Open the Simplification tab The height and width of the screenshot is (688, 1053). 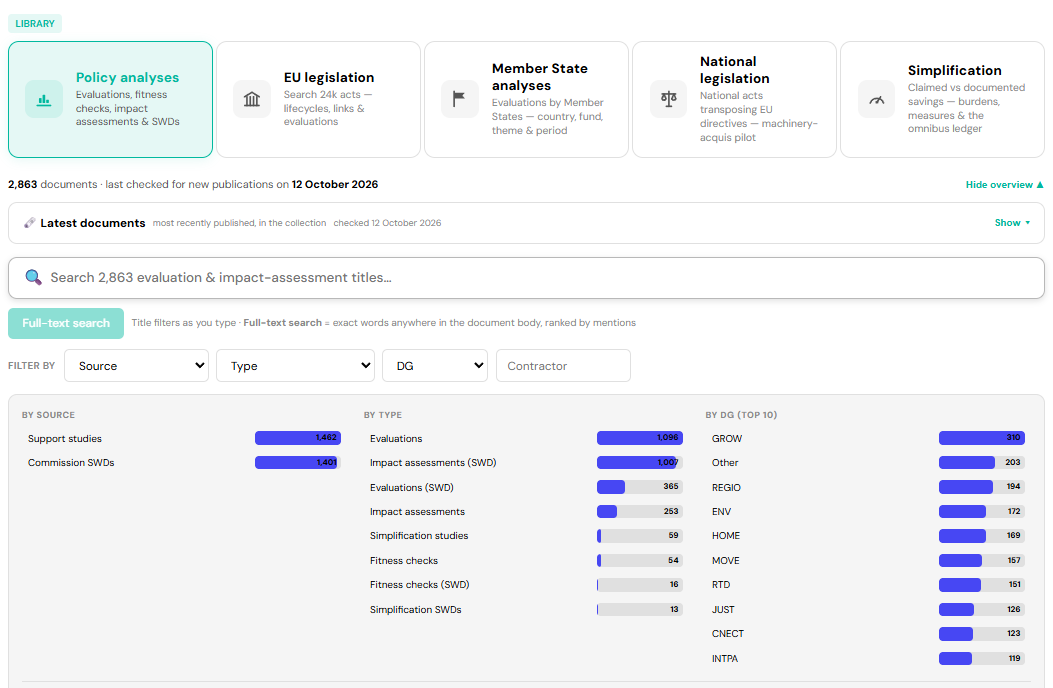[x=942, y=99]
